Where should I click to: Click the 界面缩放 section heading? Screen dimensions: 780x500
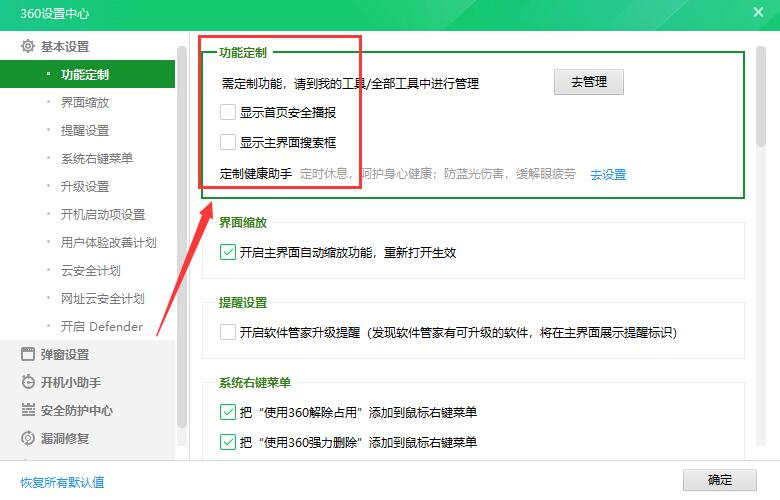point(243,222)
